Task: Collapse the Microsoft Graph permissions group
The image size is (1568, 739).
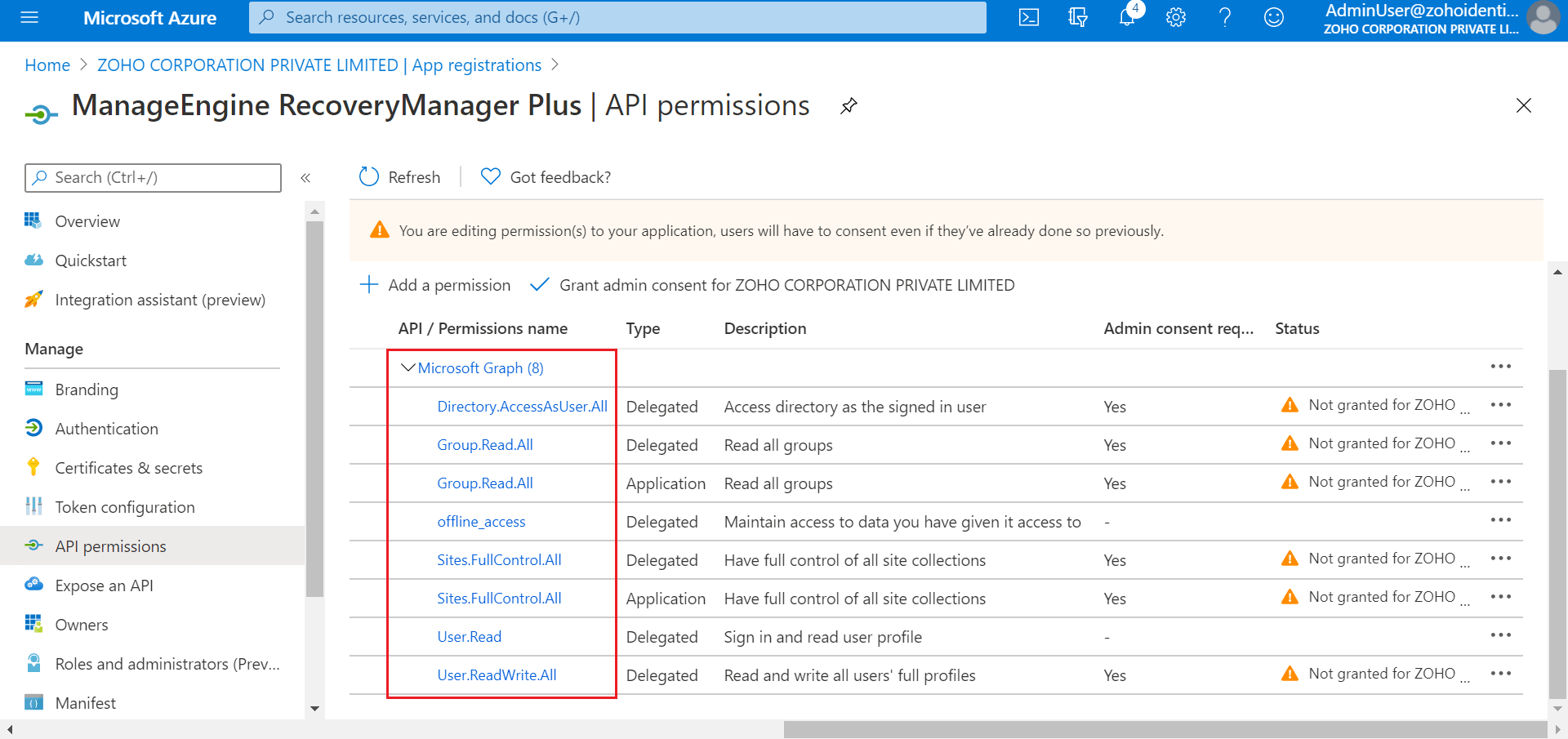Action: (x=408, y=368)
